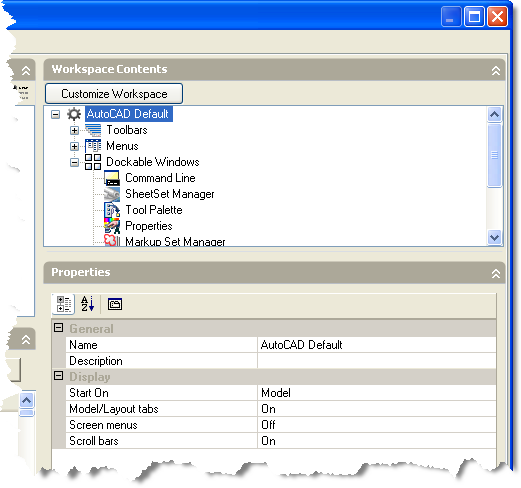Click the Name value AutoCAD Default
Screen dimensions: 521x488
tap(377, 345)
